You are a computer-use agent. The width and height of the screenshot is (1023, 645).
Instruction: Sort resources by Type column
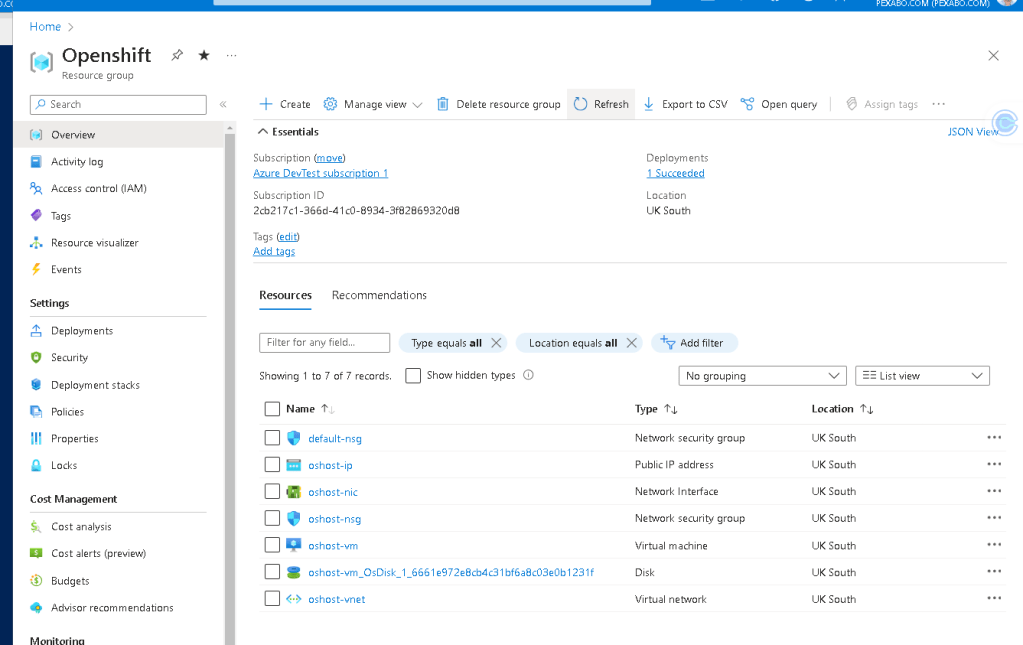click(x=656, y=409)
